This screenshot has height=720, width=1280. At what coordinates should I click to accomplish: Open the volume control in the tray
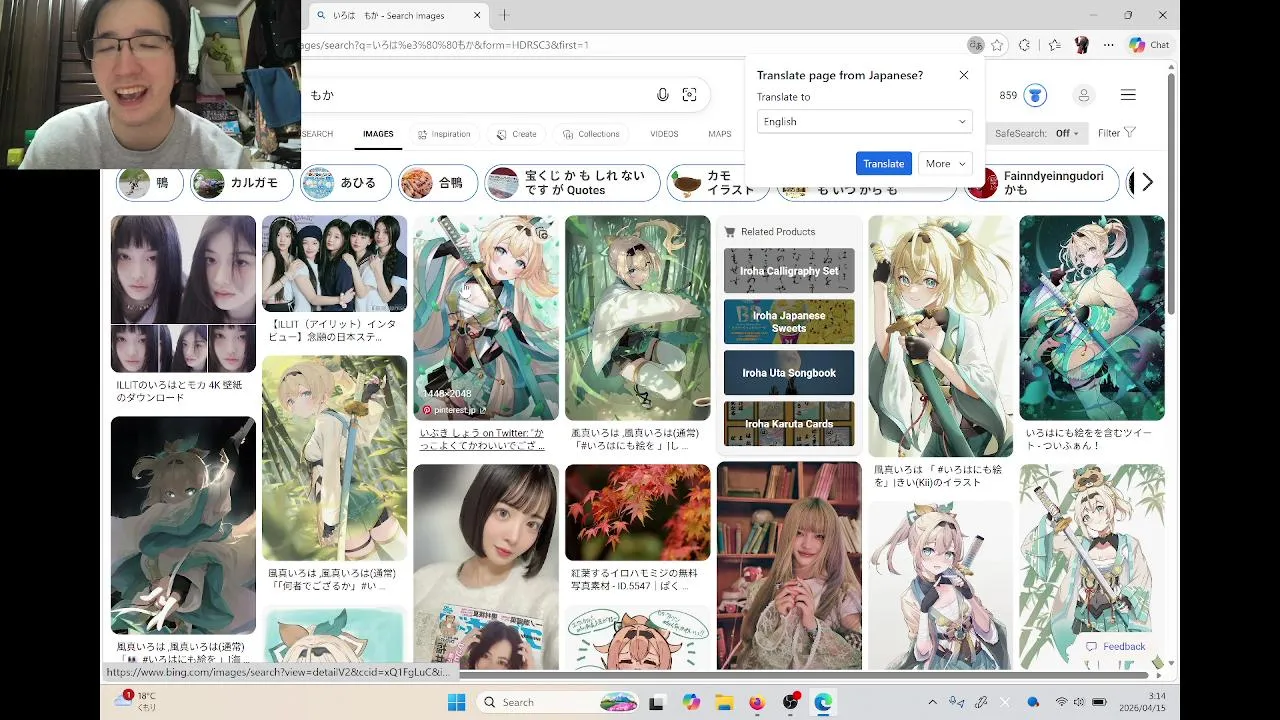tap(1079, 702)
